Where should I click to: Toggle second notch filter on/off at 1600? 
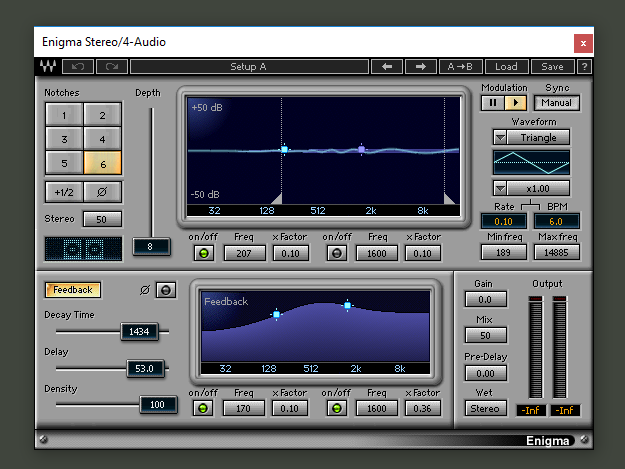[x=337, y=253]
